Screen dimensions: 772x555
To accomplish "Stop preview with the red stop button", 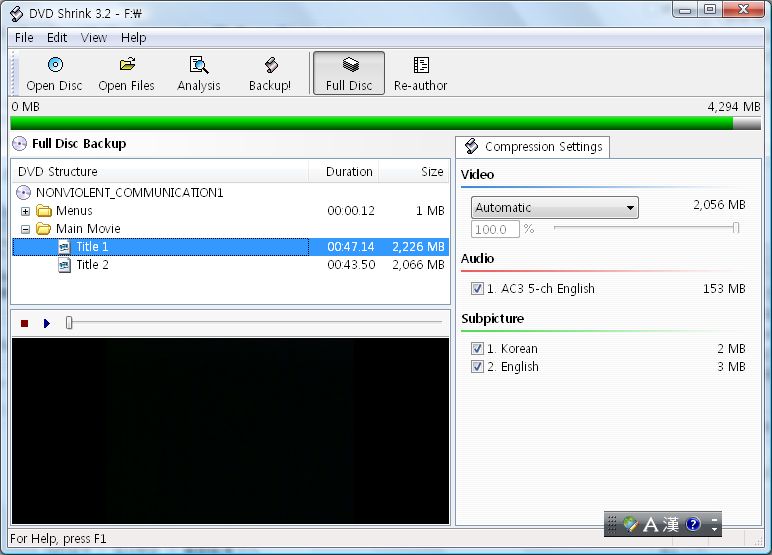I will [25, 323].
